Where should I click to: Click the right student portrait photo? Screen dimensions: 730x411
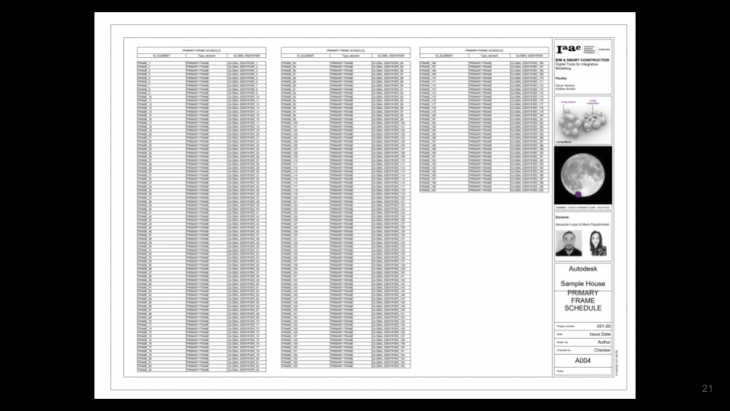(x=598, y=244)
